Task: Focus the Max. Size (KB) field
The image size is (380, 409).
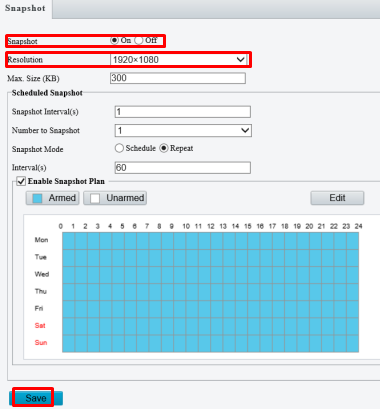Action: [x=178, y=78]
